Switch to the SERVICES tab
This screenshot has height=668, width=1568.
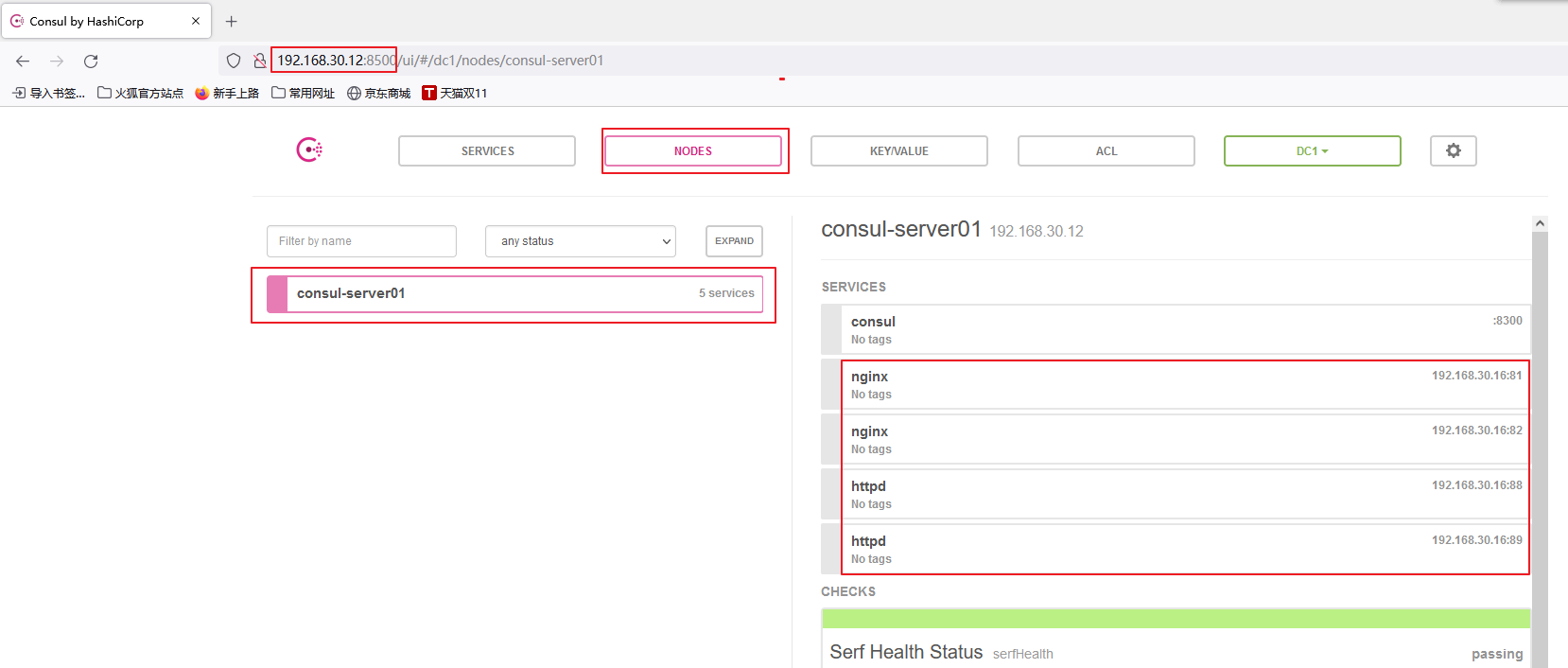click(487, 150)
